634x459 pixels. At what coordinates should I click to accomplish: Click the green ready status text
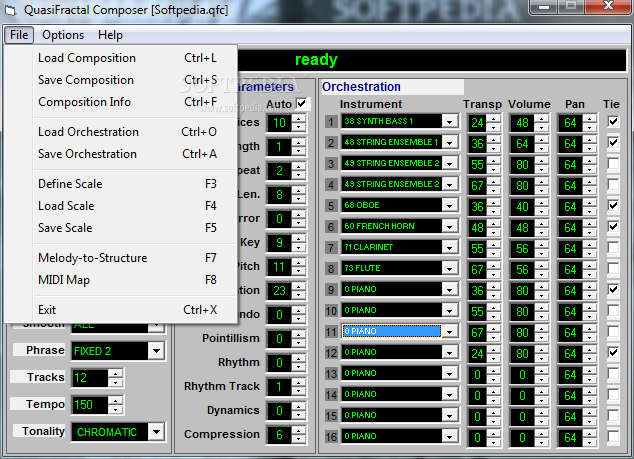pos(316,60)
